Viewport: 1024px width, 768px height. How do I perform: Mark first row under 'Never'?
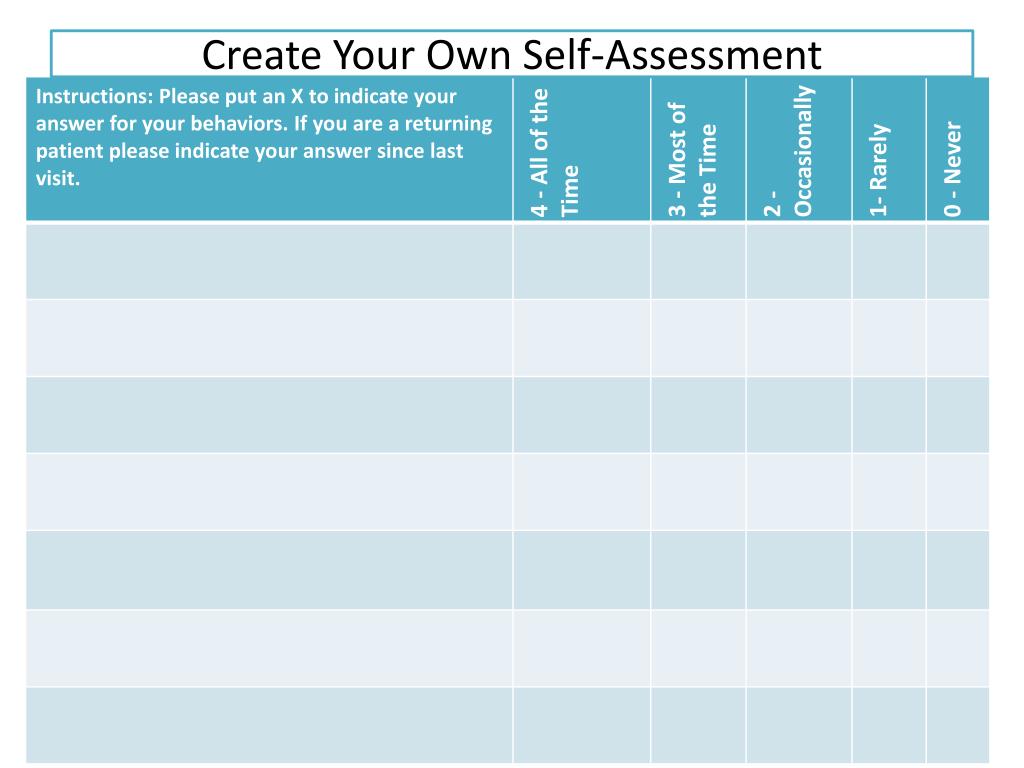957,261
